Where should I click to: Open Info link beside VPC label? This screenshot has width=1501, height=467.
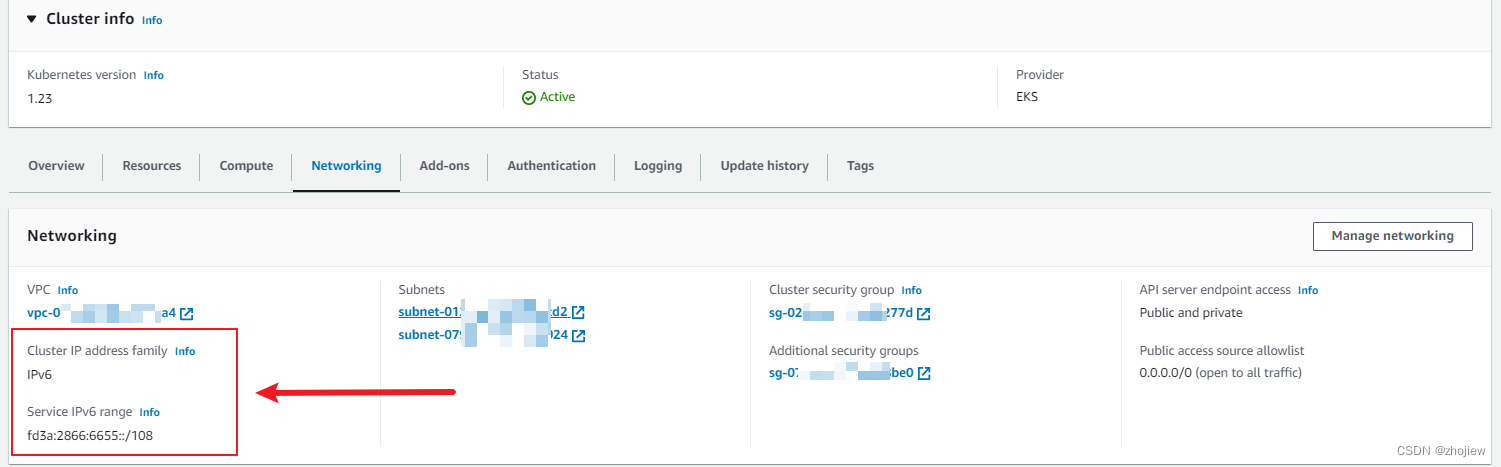click(67, 290)
